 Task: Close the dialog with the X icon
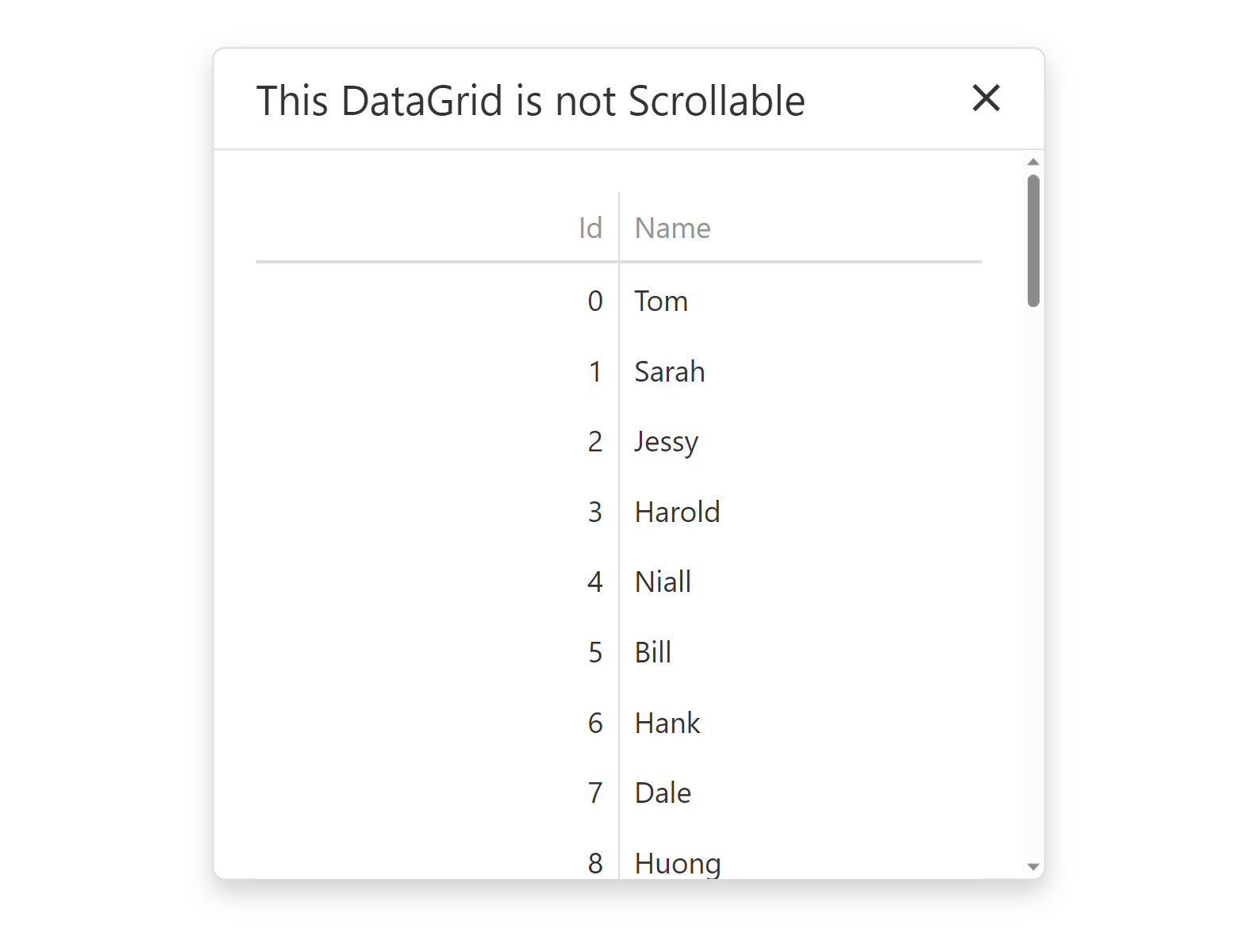pos(986,98)
